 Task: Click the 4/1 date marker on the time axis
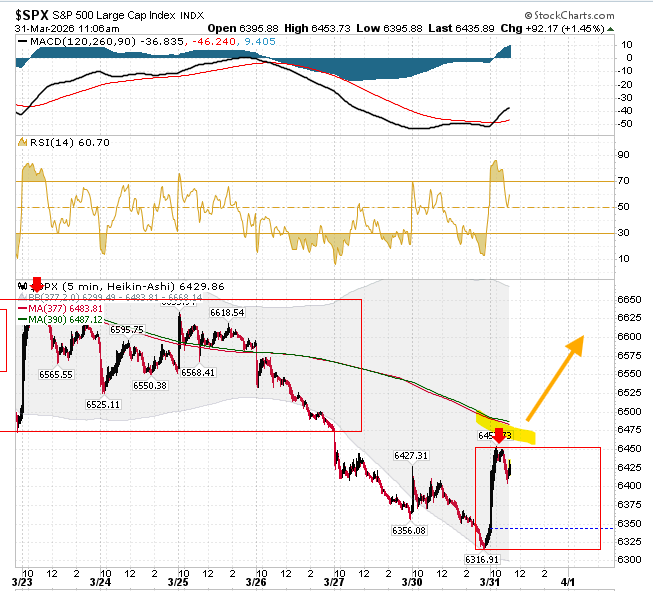tap(568, 582)
